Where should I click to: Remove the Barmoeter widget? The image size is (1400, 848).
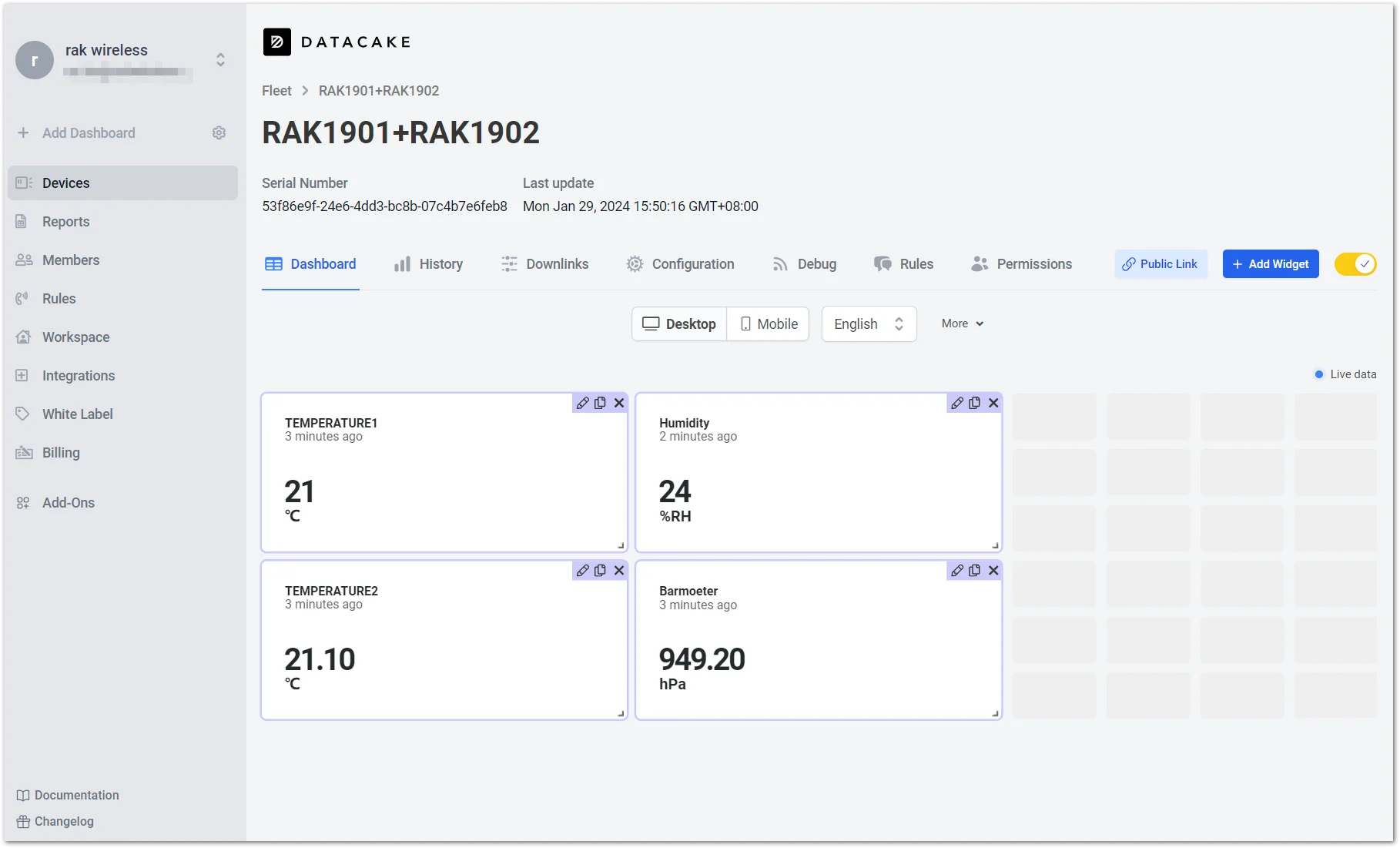pyautogui.click(x=993, y=571)
